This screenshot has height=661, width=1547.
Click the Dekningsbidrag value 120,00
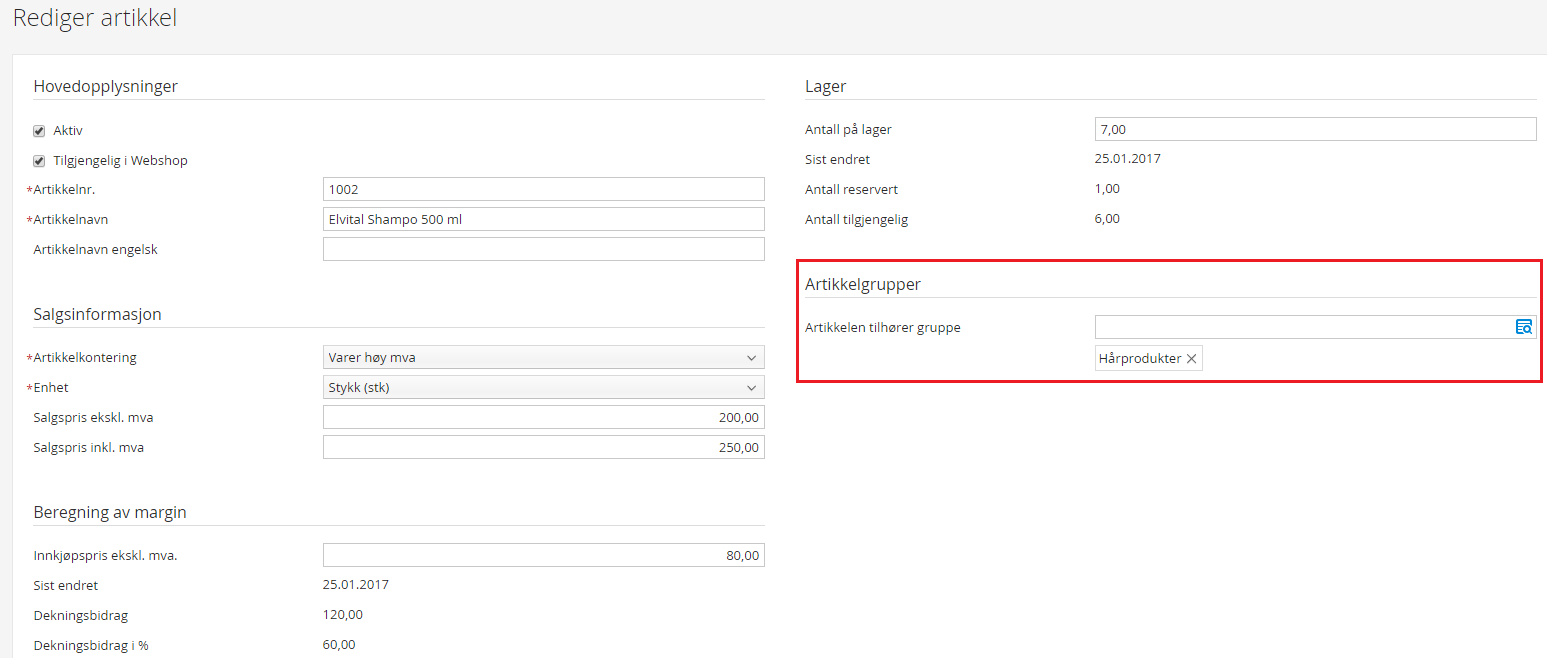tap(343, 615)
